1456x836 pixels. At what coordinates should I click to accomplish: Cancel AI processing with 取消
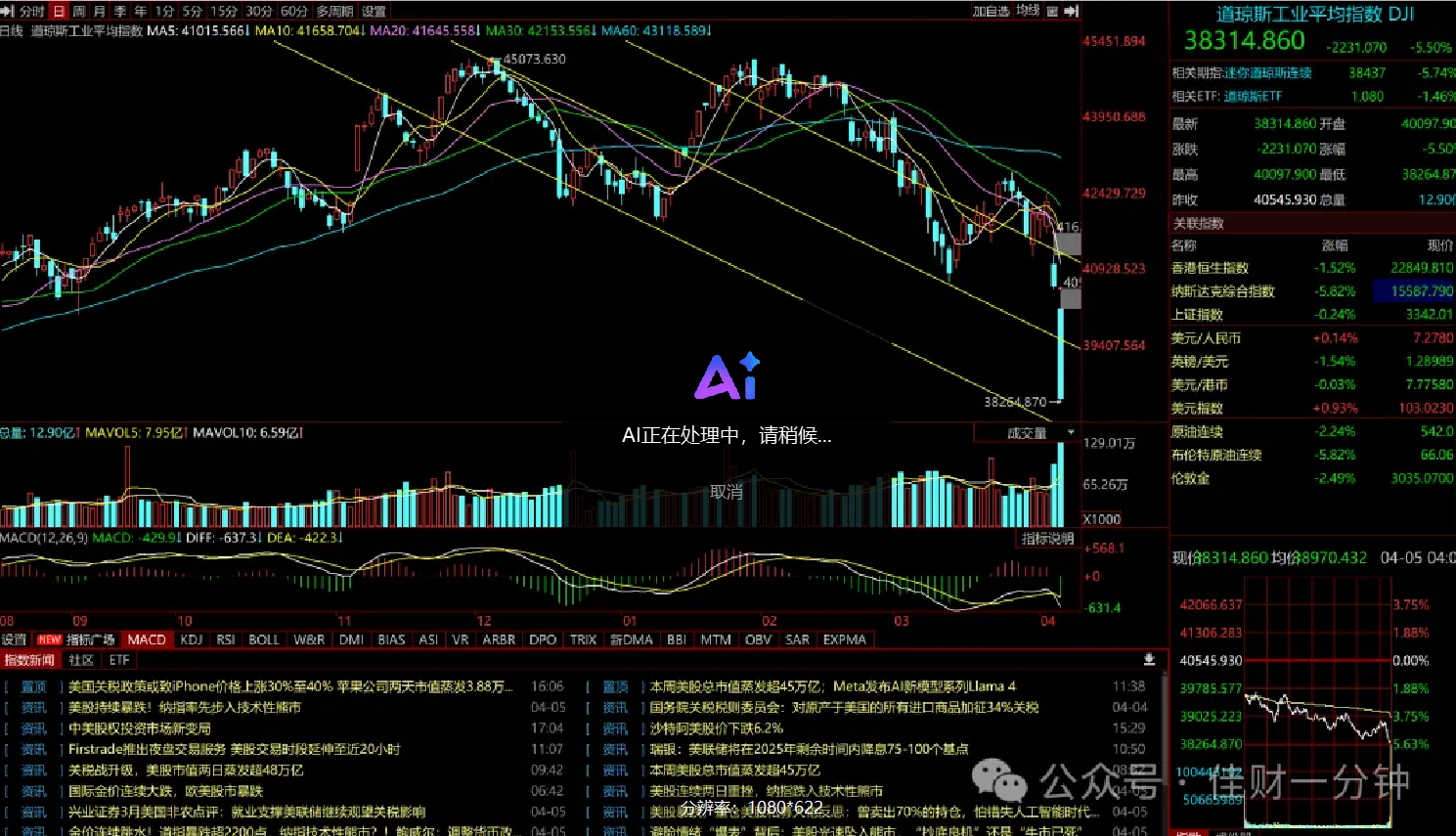pyautogui.click(x=727, y=492)
